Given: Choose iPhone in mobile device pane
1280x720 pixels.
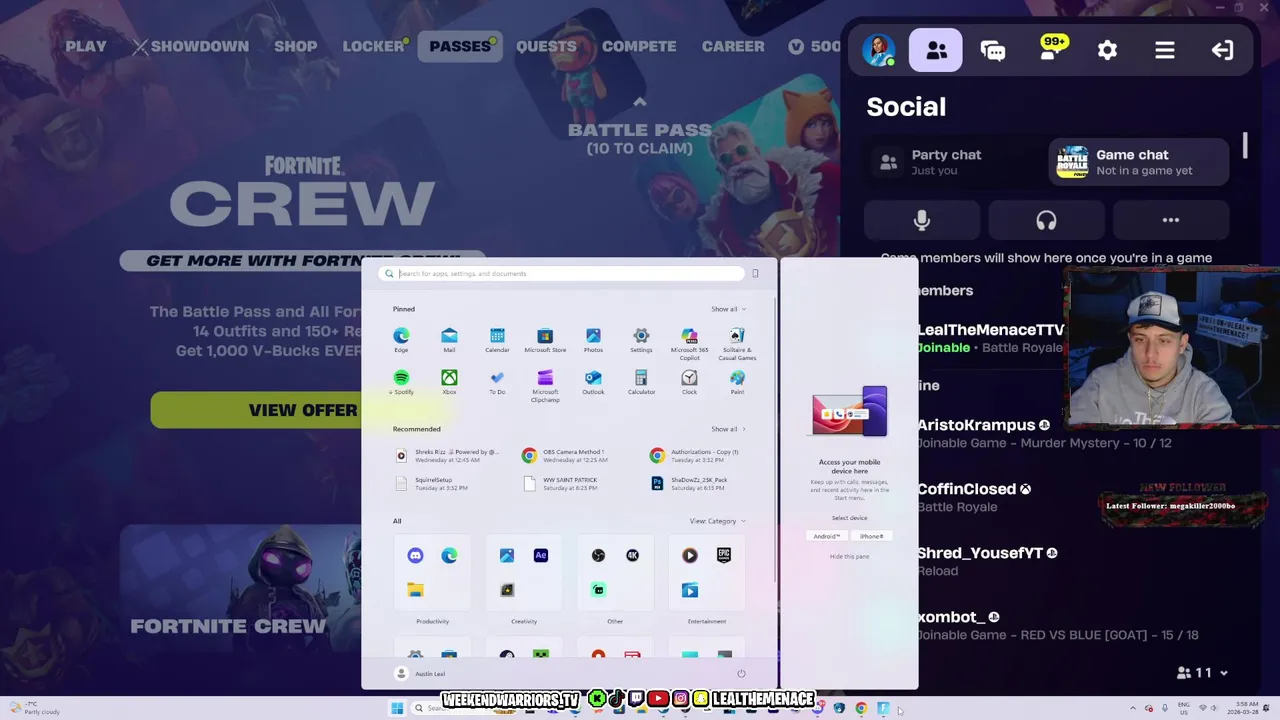Looking at the screenshot, I should (872, 536).
